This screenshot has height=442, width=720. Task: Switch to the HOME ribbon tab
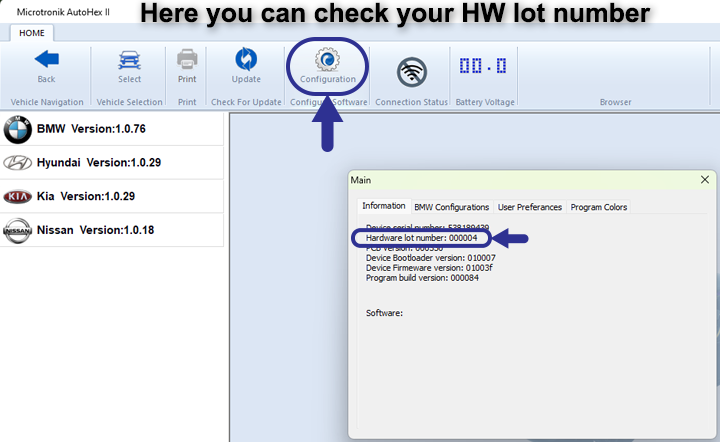(x=32, y=33)
